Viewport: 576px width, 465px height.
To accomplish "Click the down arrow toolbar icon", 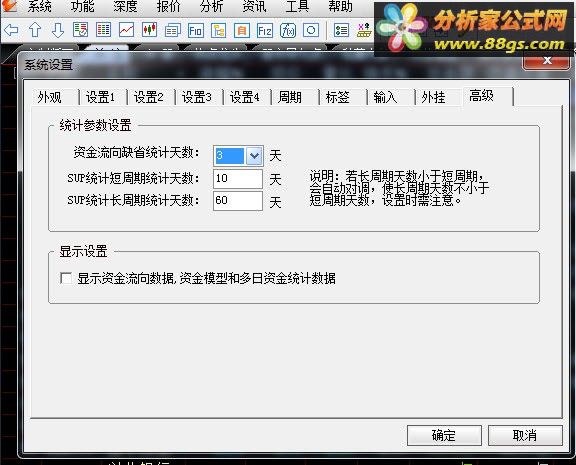I will point(58,30).
